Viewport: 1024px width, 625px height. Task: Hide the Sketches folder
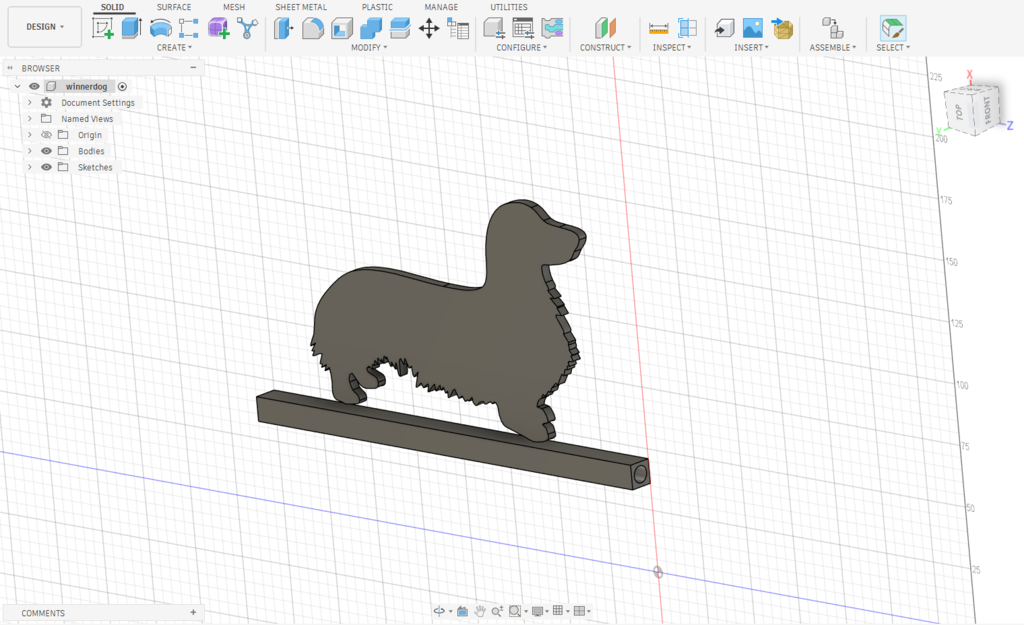[46, 167]
